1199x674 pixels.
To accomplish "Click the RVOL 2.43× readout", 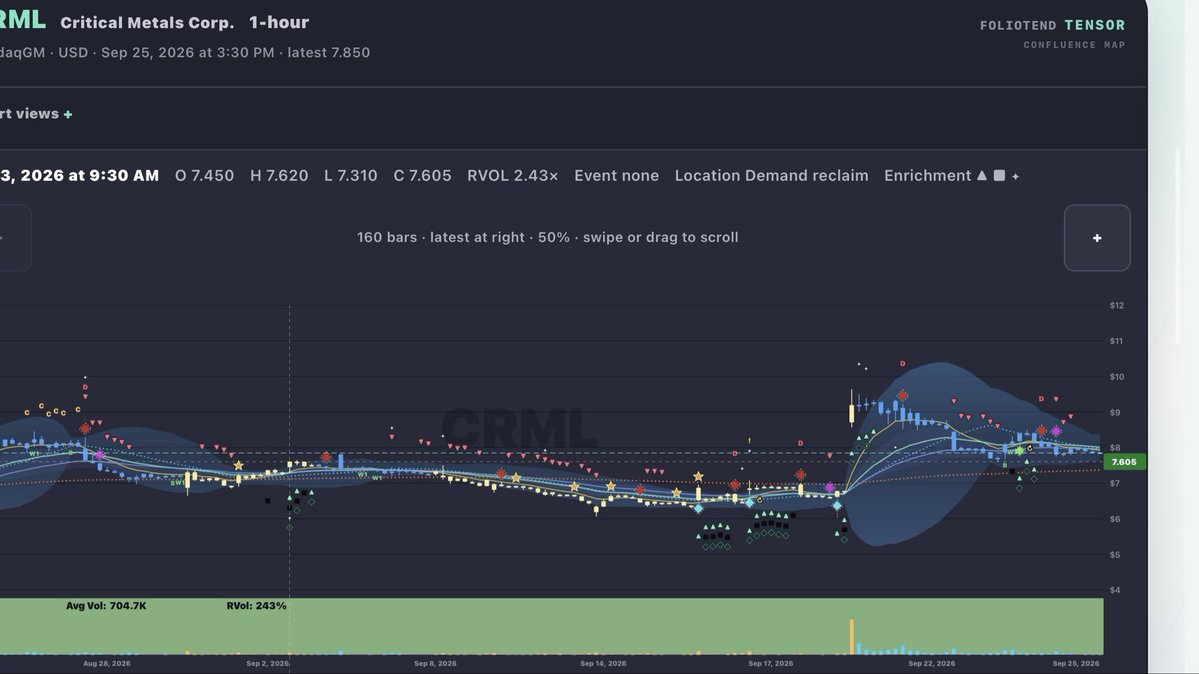I will pos(512,175).
